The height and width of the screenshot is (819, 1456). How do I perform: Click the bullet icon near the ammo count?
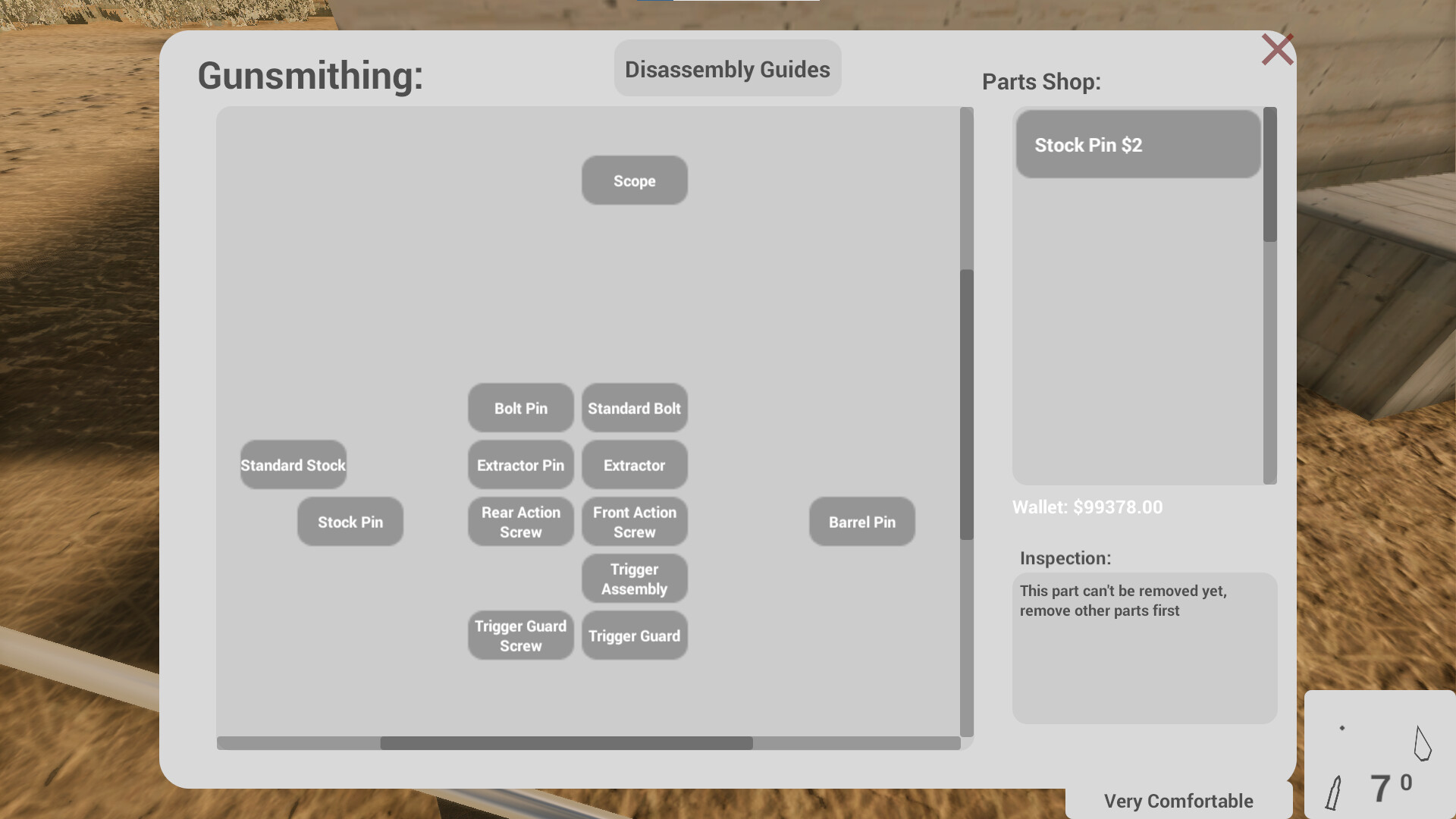pyautogui.click(x=1337, y=791)
